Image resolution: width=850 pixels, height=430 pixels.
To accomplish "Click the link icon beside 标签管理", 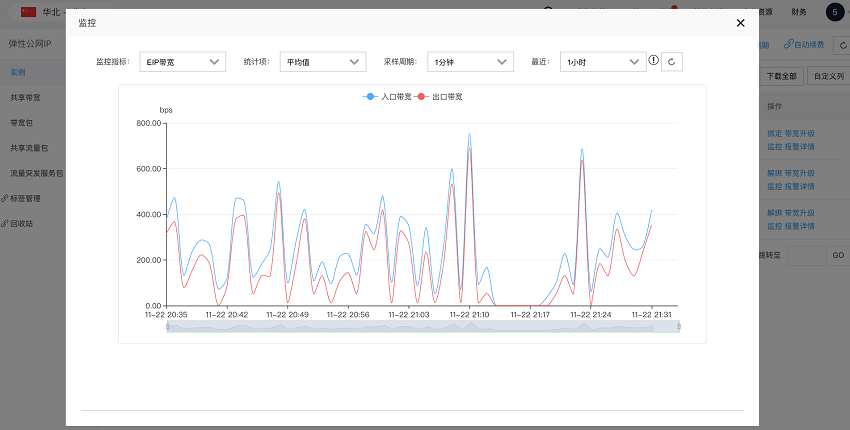I will pyautogui.click(x=4, y=198).
